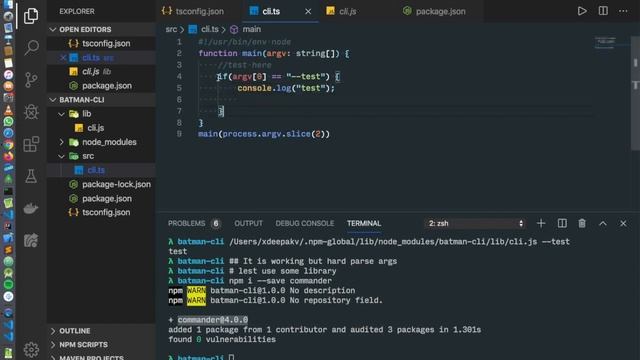Image resolution: width=640 pixels, height=360 pixels.
Task: Create a new terminal with plus icon
Action: pos(541,223)
